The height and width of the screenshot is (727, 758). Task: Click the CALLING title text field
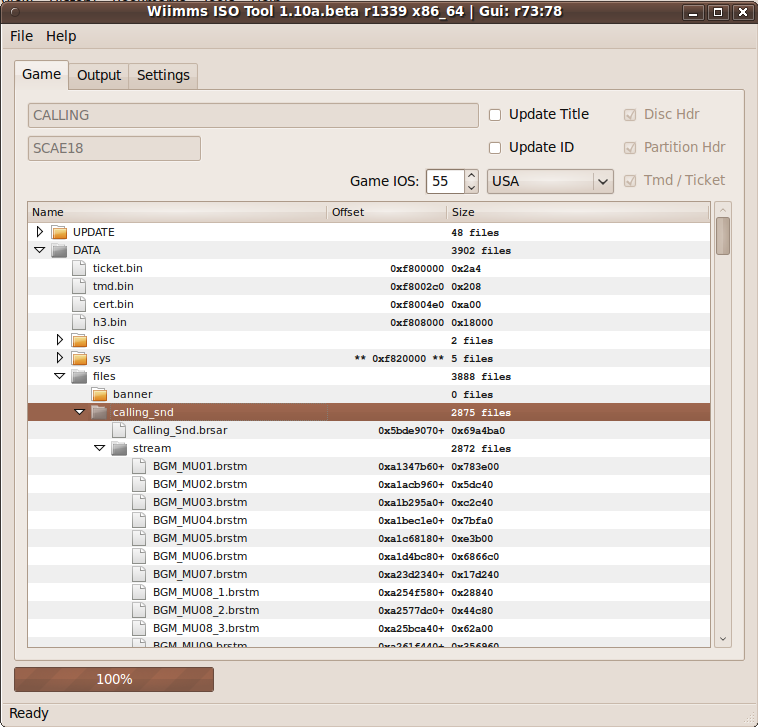[253, 115]
